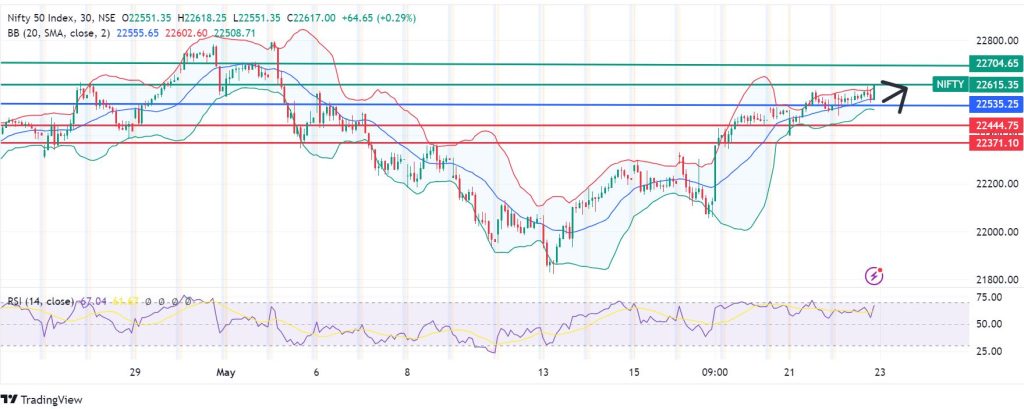Click the NIFTY symbol tag on price scale
This screenshot has height=409, width=1024.
click(x=949, y=84)
